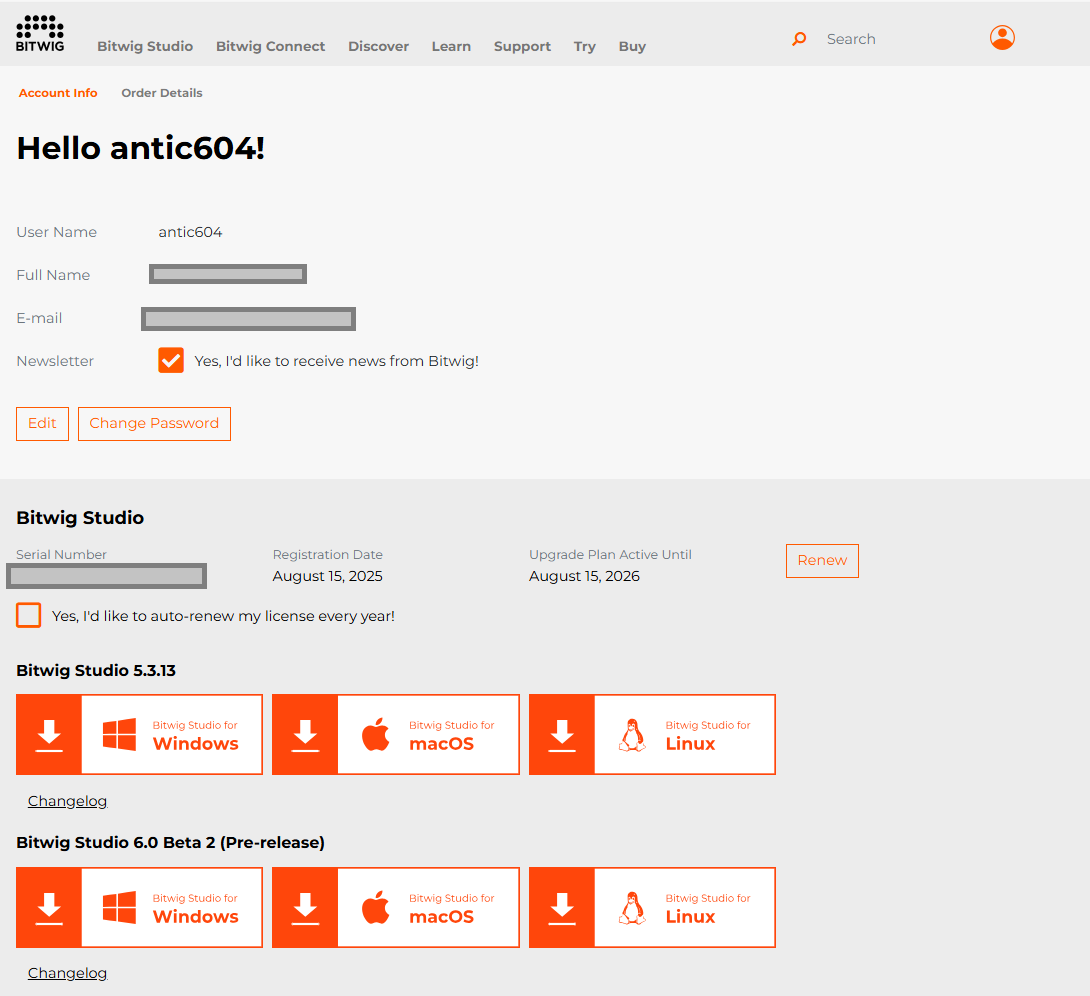Open the Changelog link for 6.0 Beta 2
The image size is (1090, 996).
(x=67, y=973)
